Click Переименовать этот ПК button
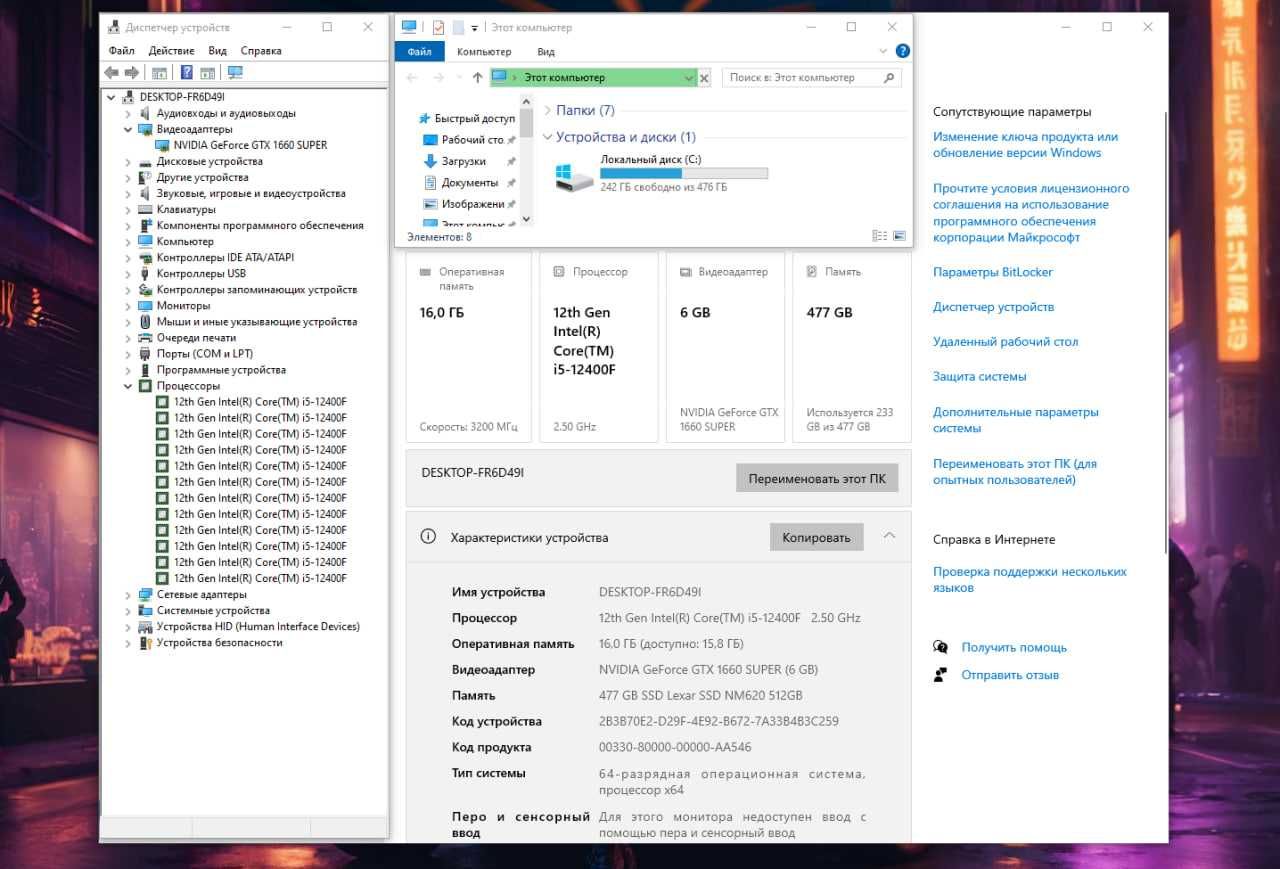The width and height of the screenshot is (1280, 869). 817,478
